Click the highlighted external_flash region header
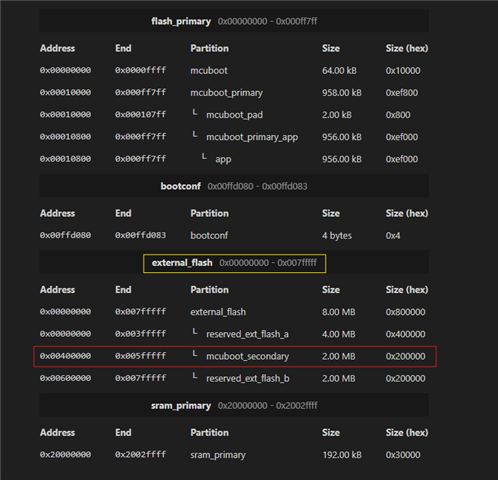This screenshot has height=480, width=498. [234, 263]
